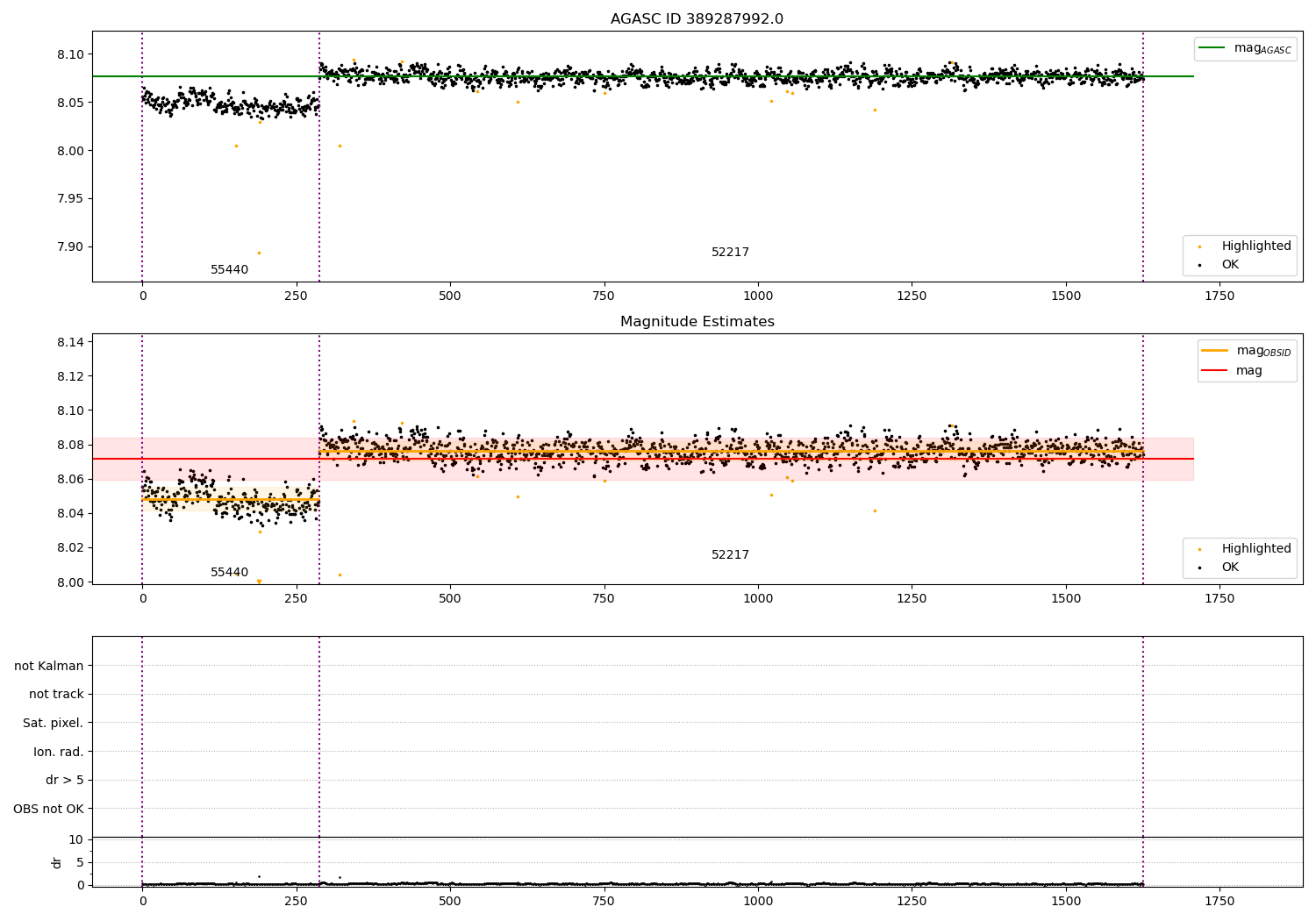The image size is (1316, 921).
Task: Click the 8.12 tick on Magnitude Estimates y-axis
Action: coord(70,376)
